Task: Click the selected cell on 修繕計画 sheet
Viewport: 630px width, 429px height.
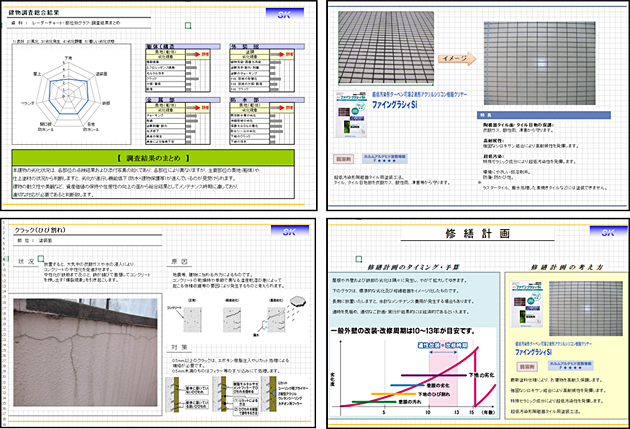Action: tap(359, 259)
